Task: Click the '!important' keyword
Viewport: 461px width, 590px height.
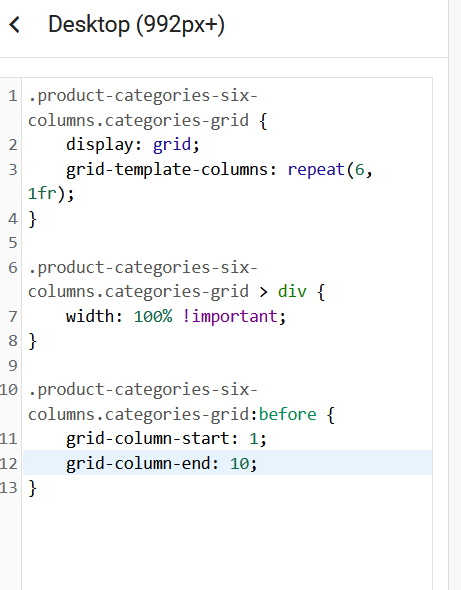Action: tap(230, 316)
